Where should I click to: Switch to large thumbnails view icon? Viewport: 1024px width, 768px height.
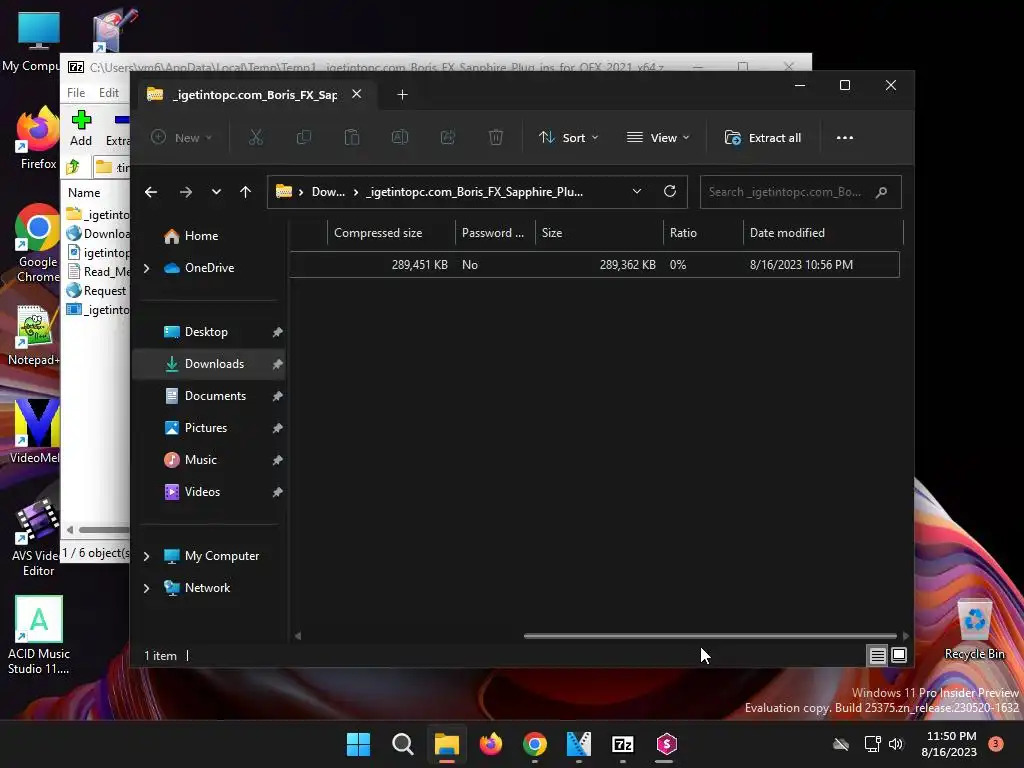click(x=899, y=654)
